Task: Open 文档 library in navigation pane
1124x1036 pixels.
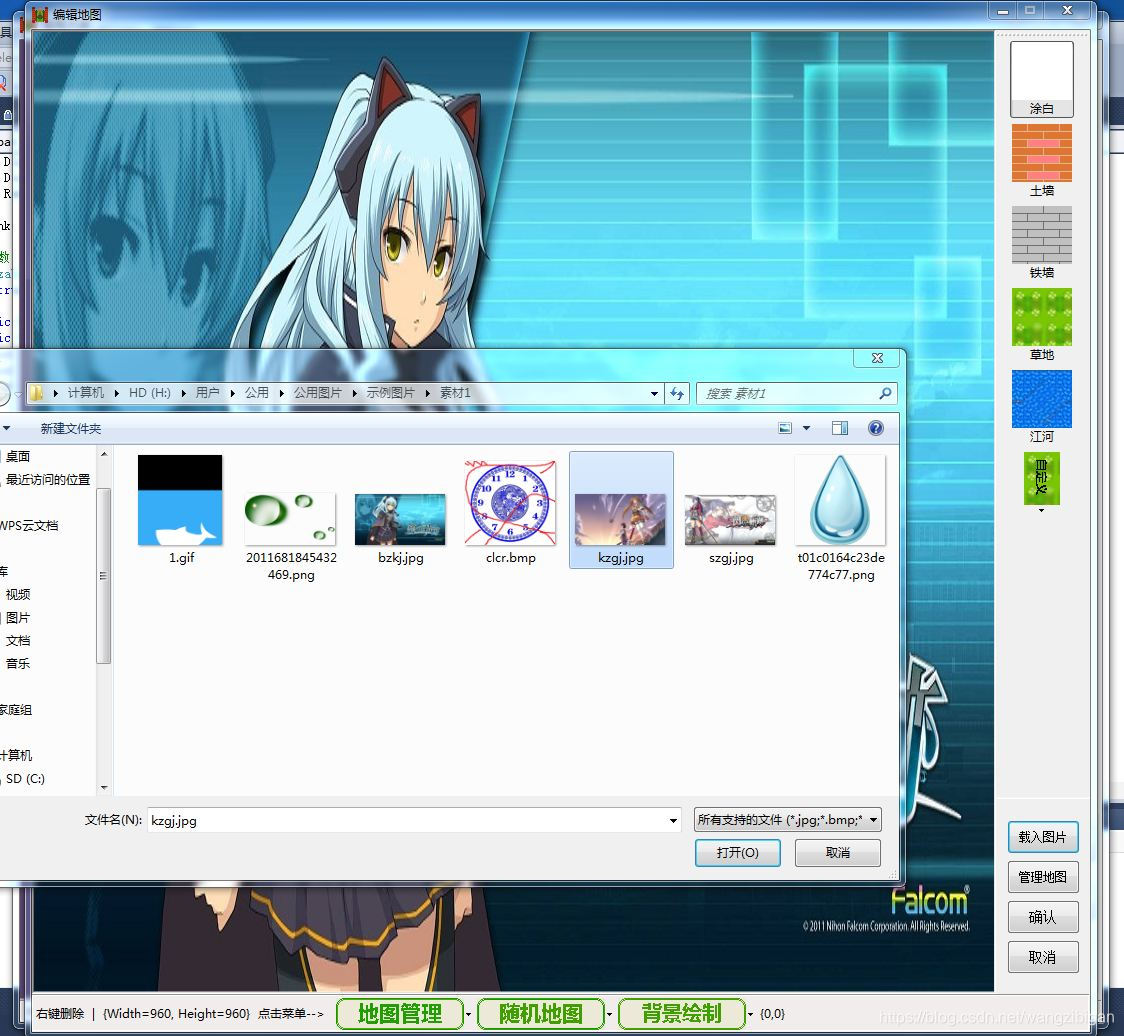Action: coord(18,640)
